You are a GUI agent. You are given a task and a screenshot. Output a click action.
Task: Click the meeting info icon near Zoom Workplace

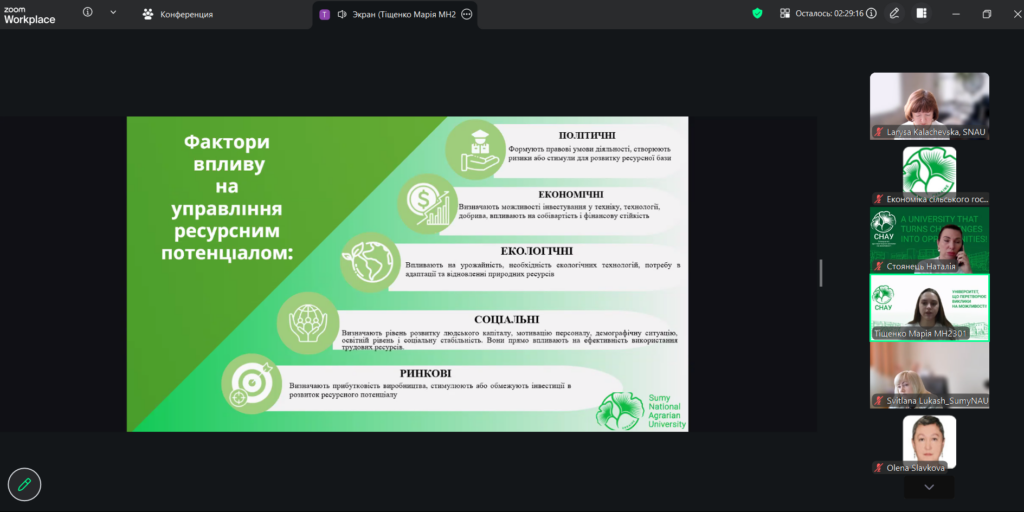[87, 13]
